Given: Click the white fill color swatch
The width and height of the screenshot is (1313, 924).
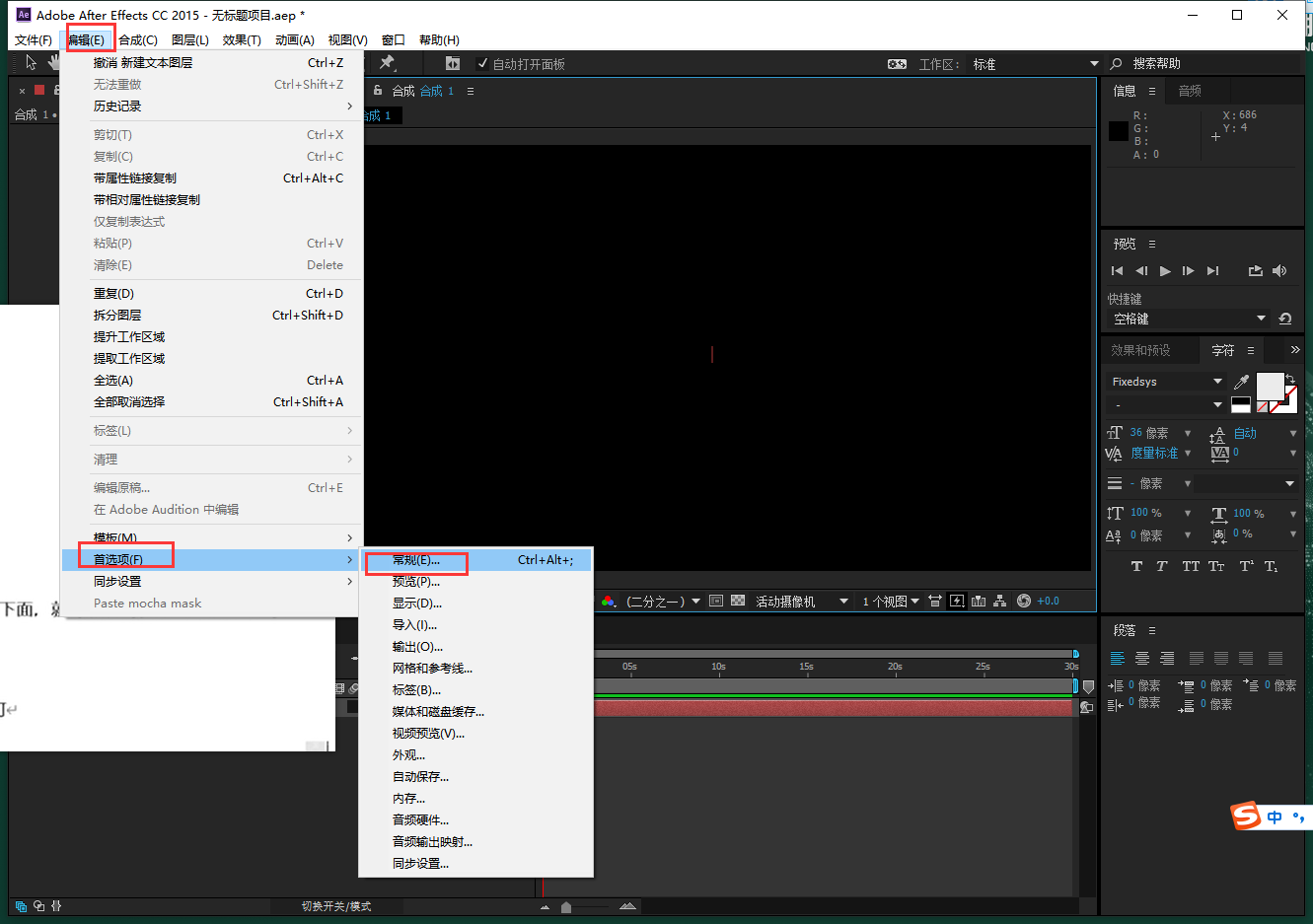Looking at the screenshot, I should pos(1270,387).
